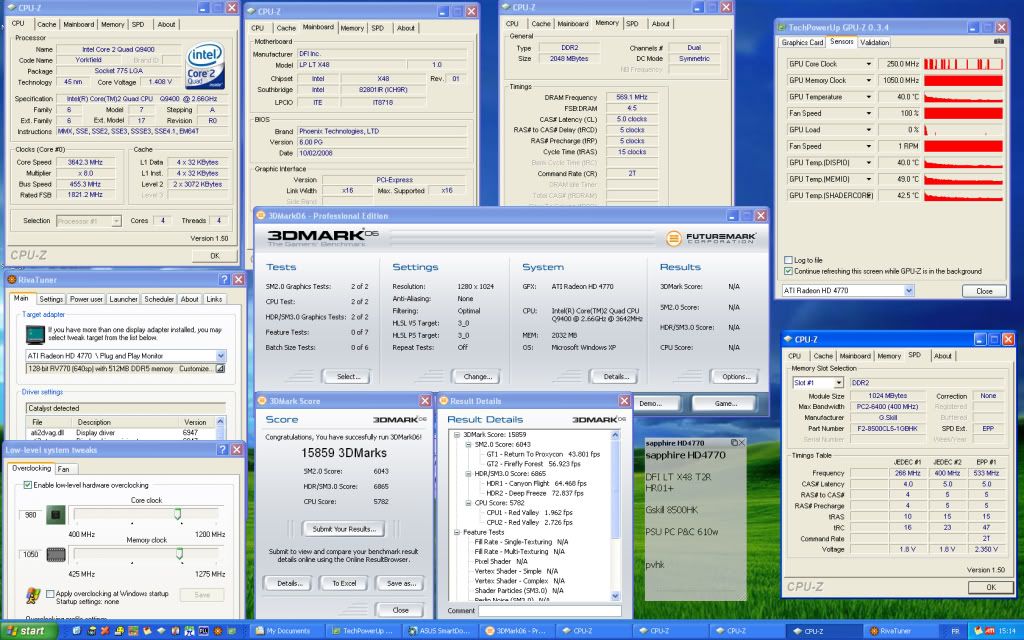Click the Submit Your Results button
The image size is (1024, 640).
343,528
